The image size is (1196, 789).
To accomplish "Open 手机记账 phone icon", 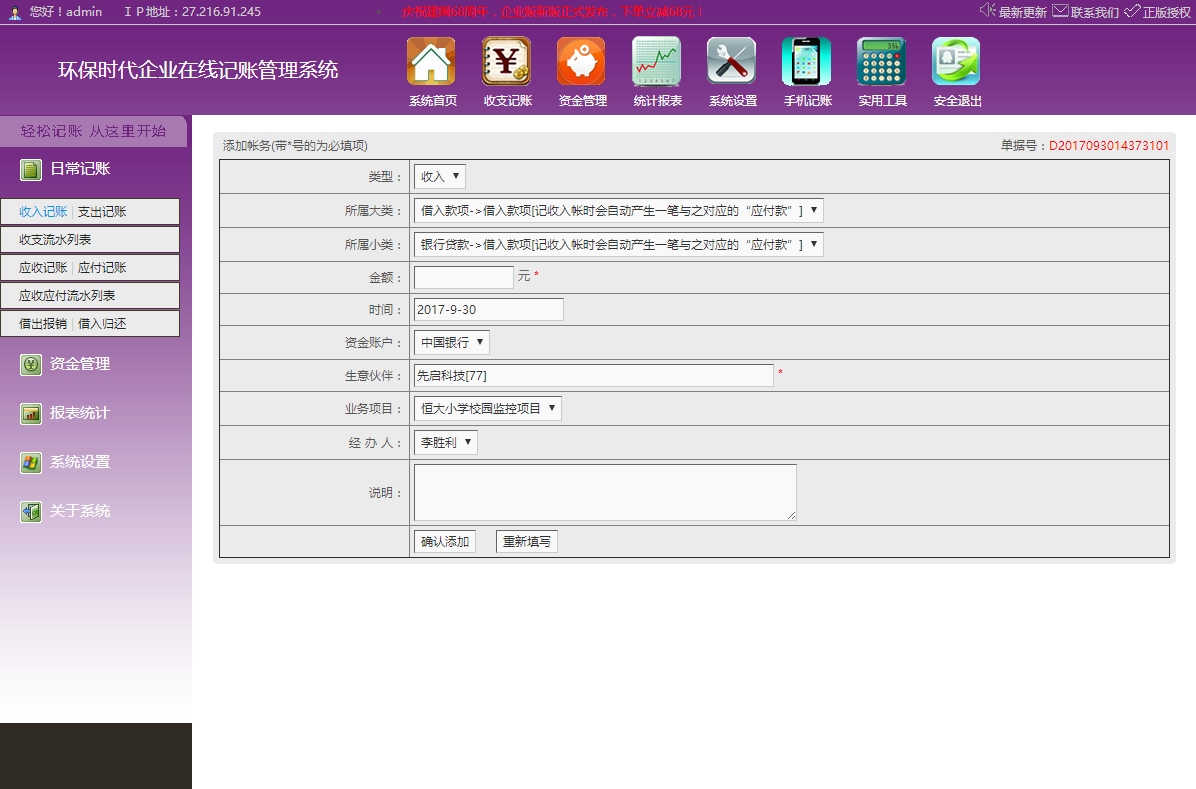I will 806,62.
